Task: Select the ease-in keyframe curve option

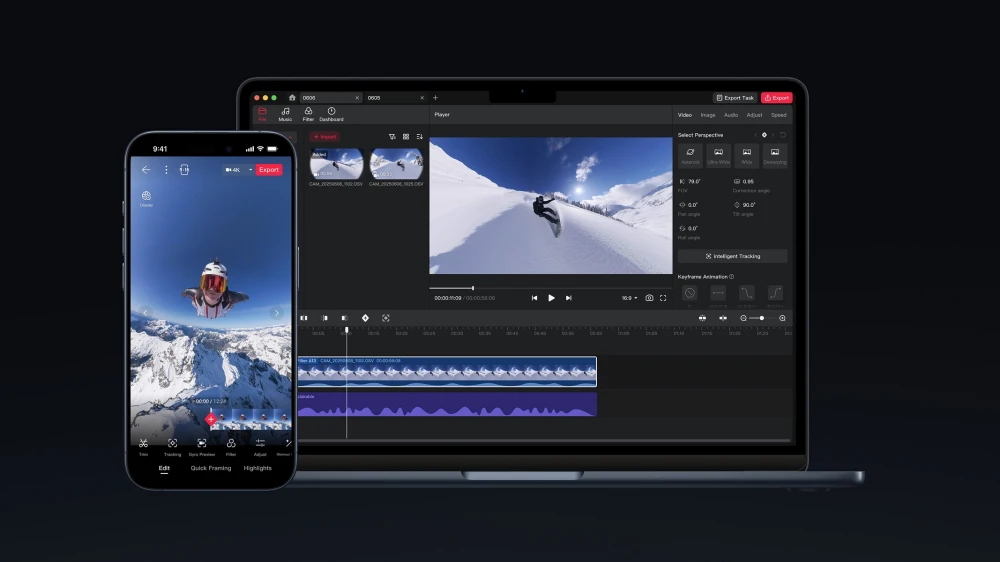Action: pos(775,293)
